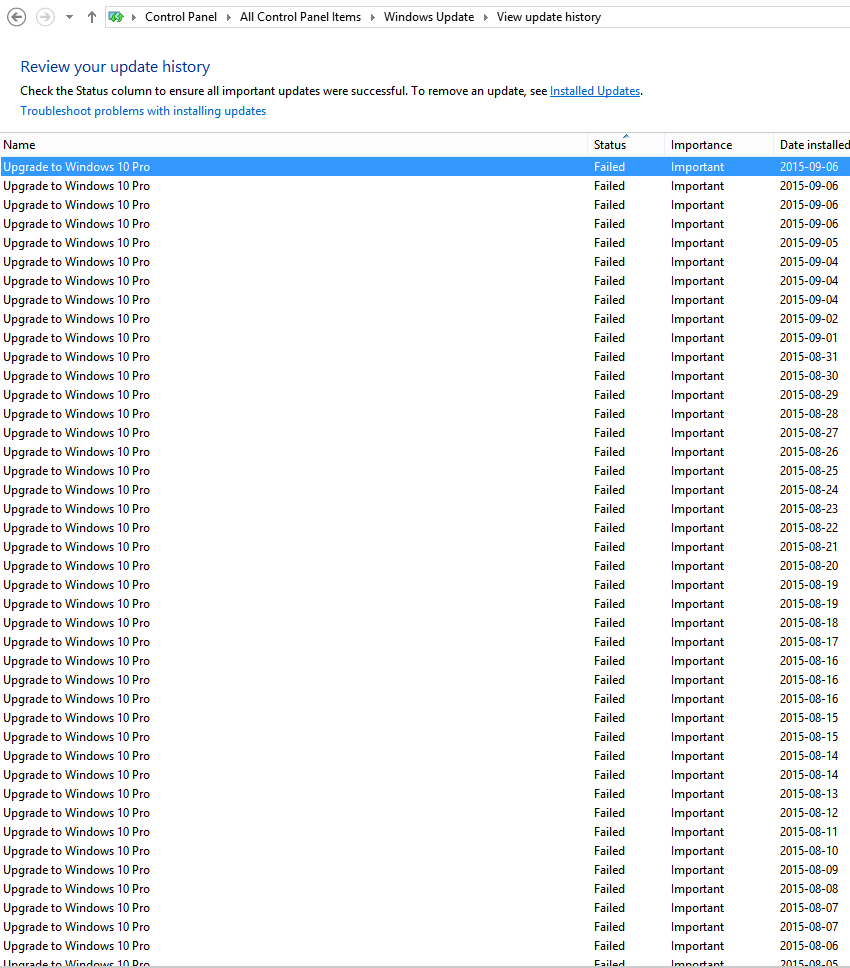Open Troubleshoot problems with installing updates link
This screenshot has width=850, height=968.
point(143,111)
